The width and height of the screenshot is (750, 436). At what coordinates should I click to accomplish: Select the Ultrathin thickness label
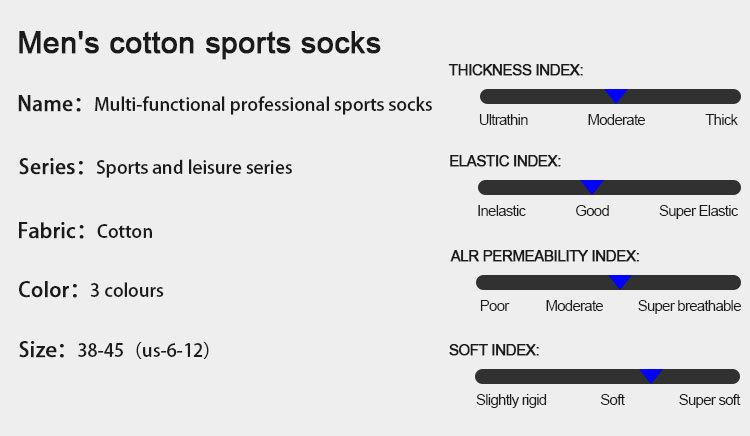503,120
